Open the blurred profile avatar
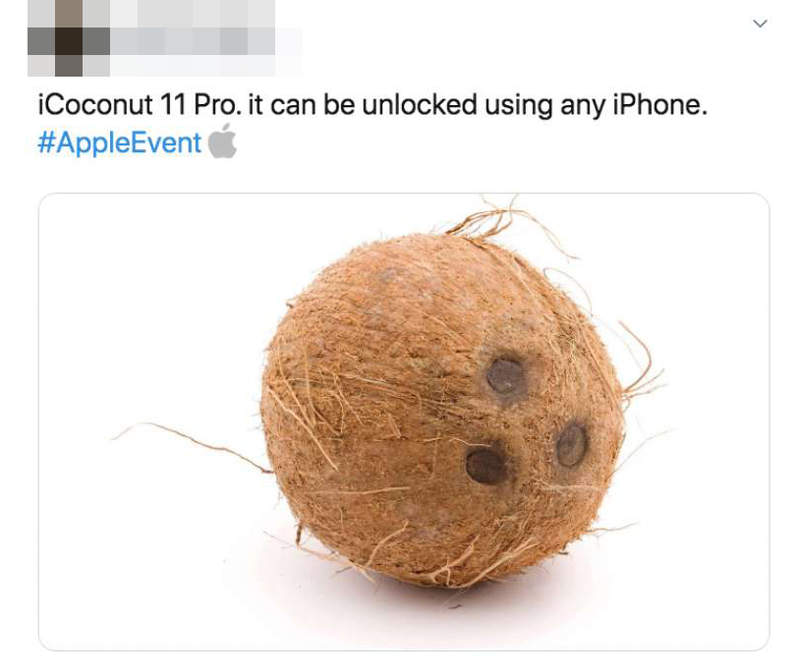Screen dimensions: 800x671 [68, 38]
